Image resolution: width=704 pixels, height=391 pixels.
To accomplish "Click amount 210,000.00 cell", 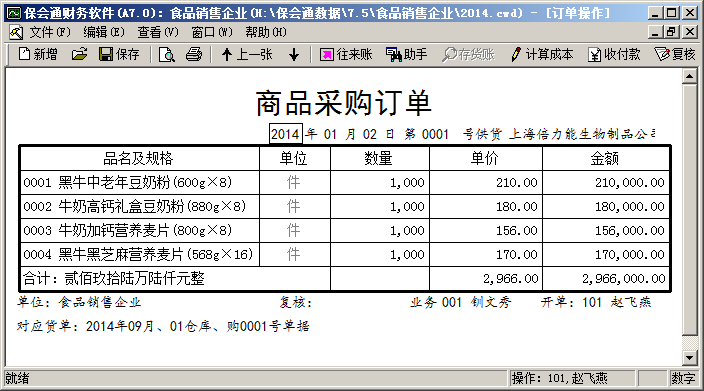I will 606,182.
